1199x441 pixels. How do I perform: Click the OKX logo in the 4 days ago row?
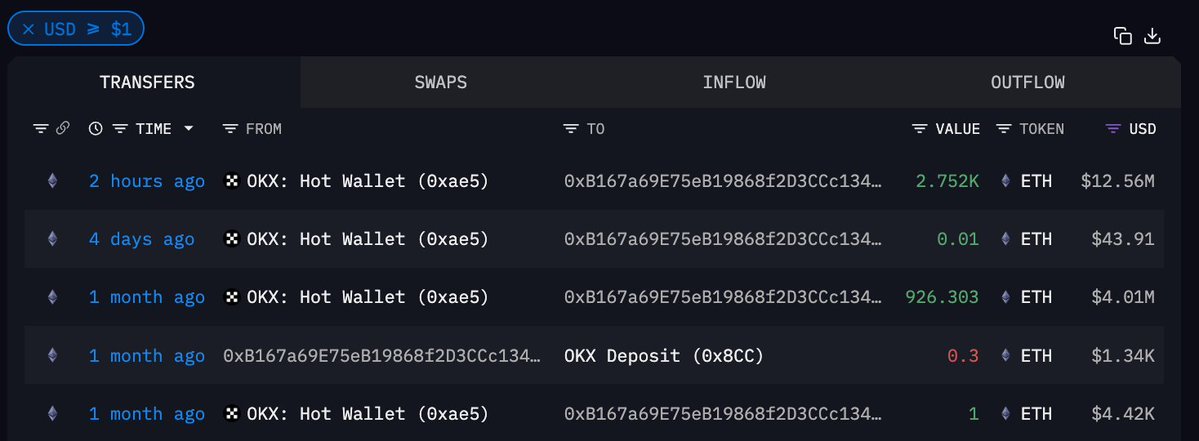pos(232,239)
